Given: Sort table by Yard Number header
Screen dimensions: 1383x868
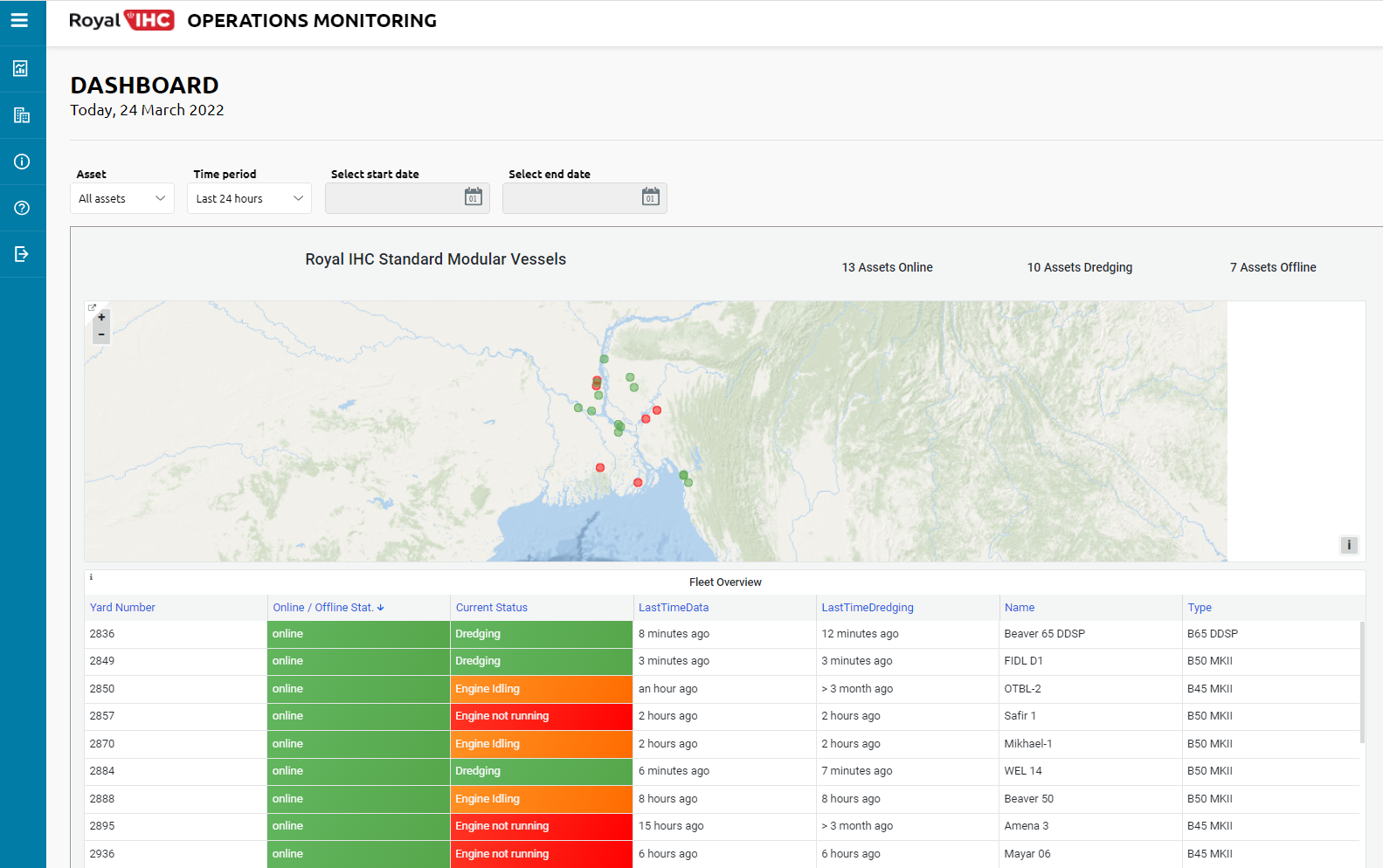Looking at the screenshot, I should 122,608.
